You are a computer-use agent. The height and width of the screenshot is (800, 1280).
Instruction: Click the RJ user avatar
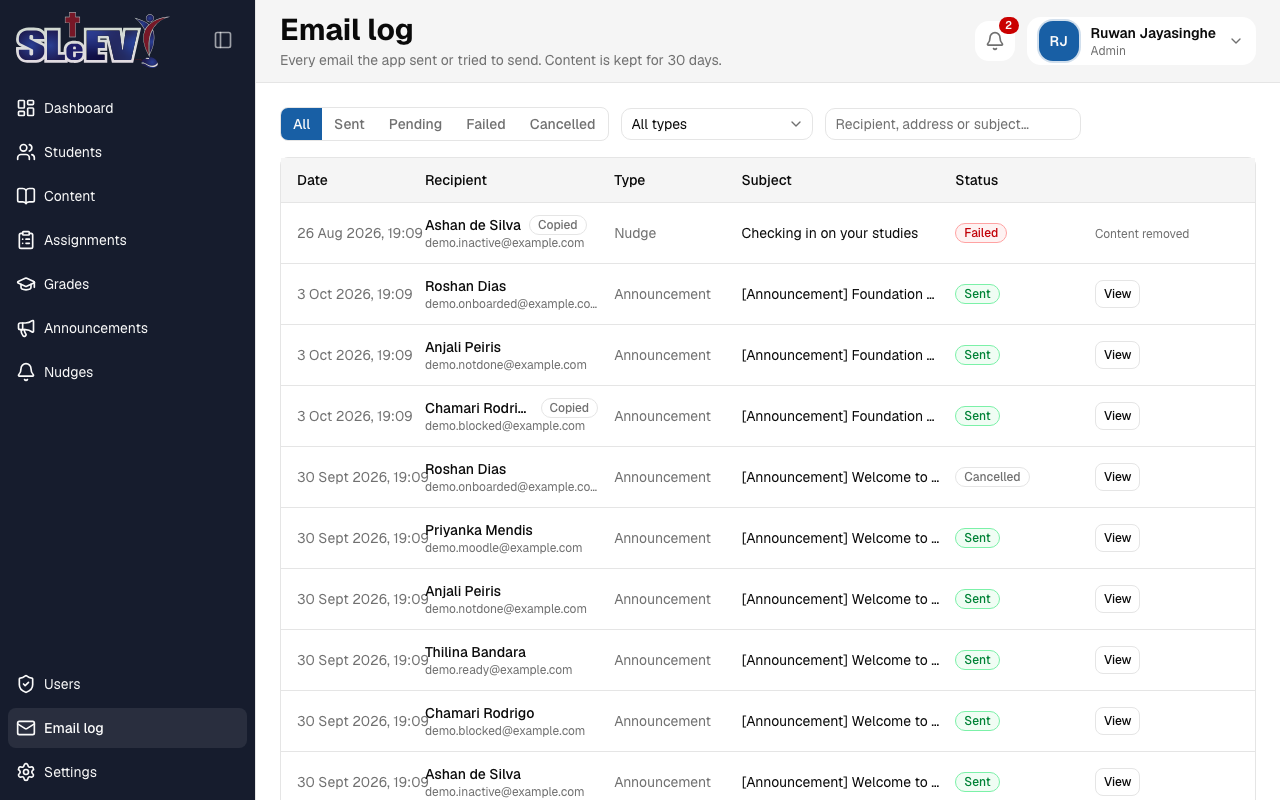tap(1059, 41)
